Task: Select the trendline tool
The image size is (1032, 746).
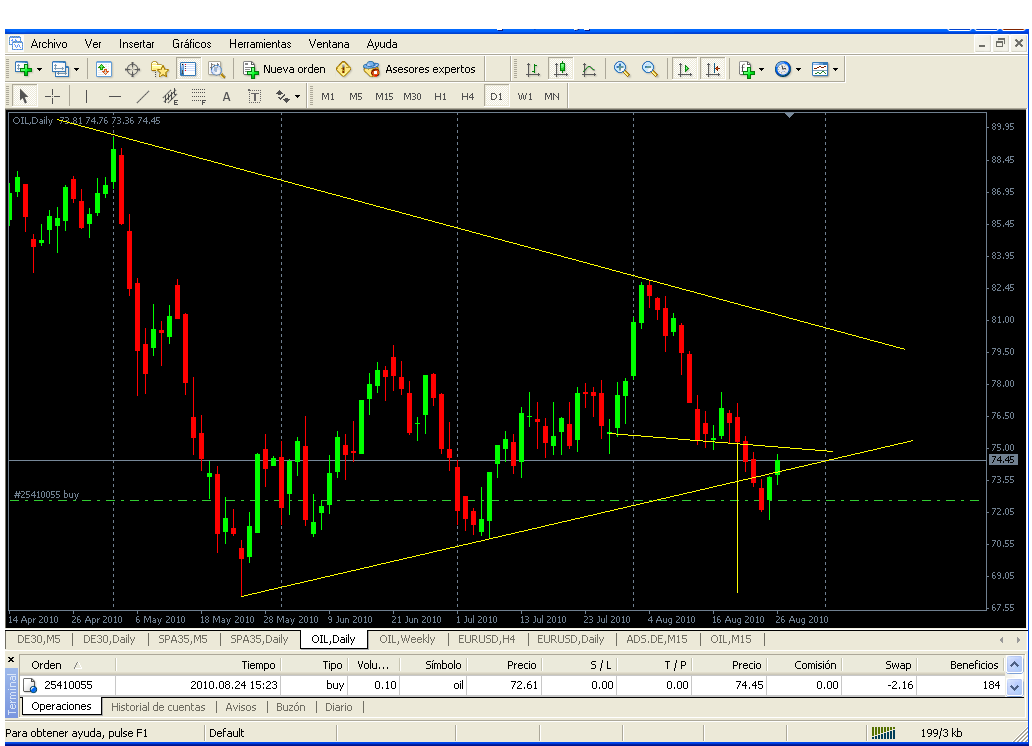Action: coord(142,97)
